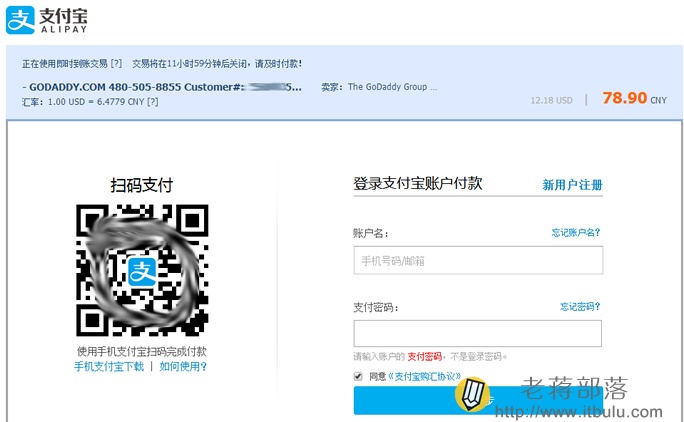Open exchange rate help [?] after CNY
The height and width of the screenshot is (422, 684).
click(153, 102)
